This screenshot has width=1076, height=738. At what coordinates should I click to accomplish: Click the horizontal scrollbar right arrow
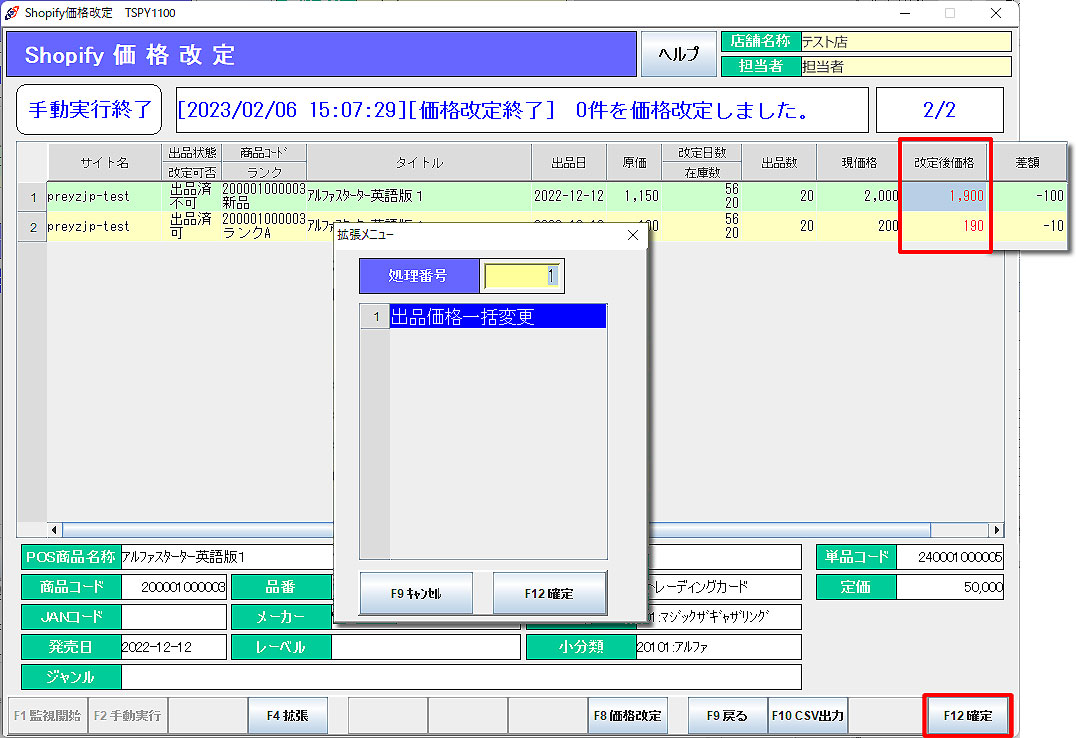[996, 529]
